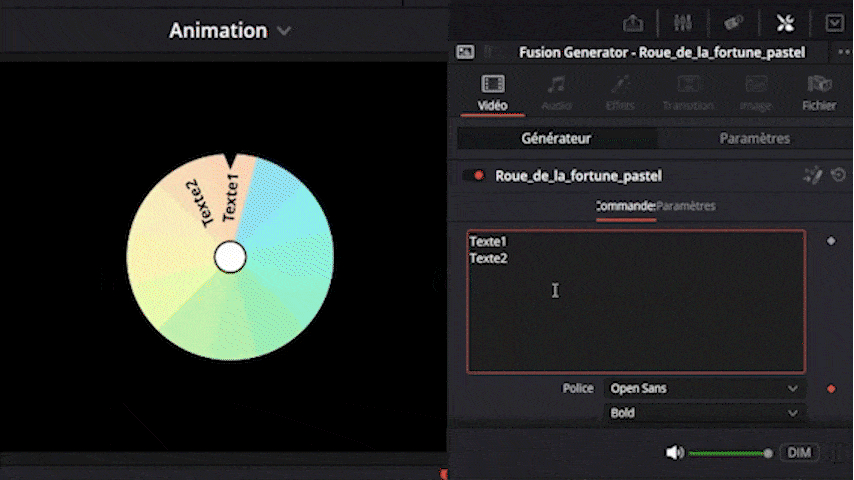Click the Quick Export icon

[633, 23]
